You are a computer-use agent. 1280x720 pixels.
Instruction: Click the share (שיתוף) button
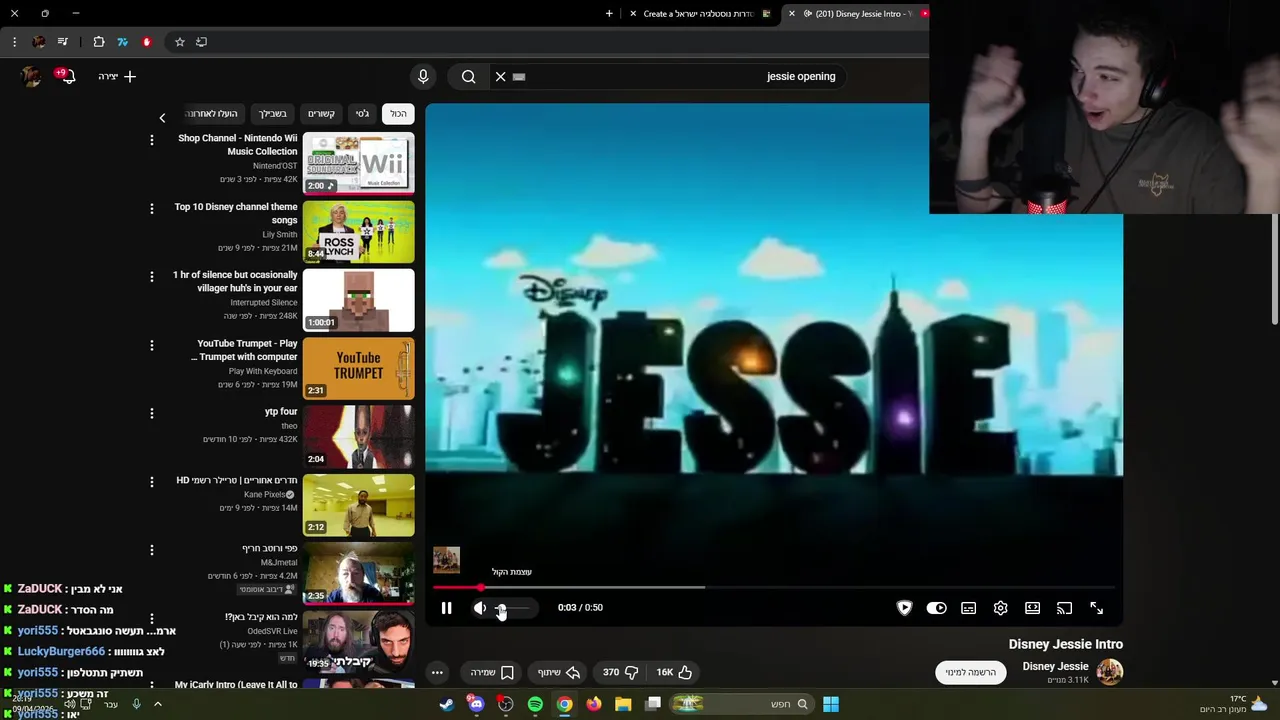click(559, 672)
